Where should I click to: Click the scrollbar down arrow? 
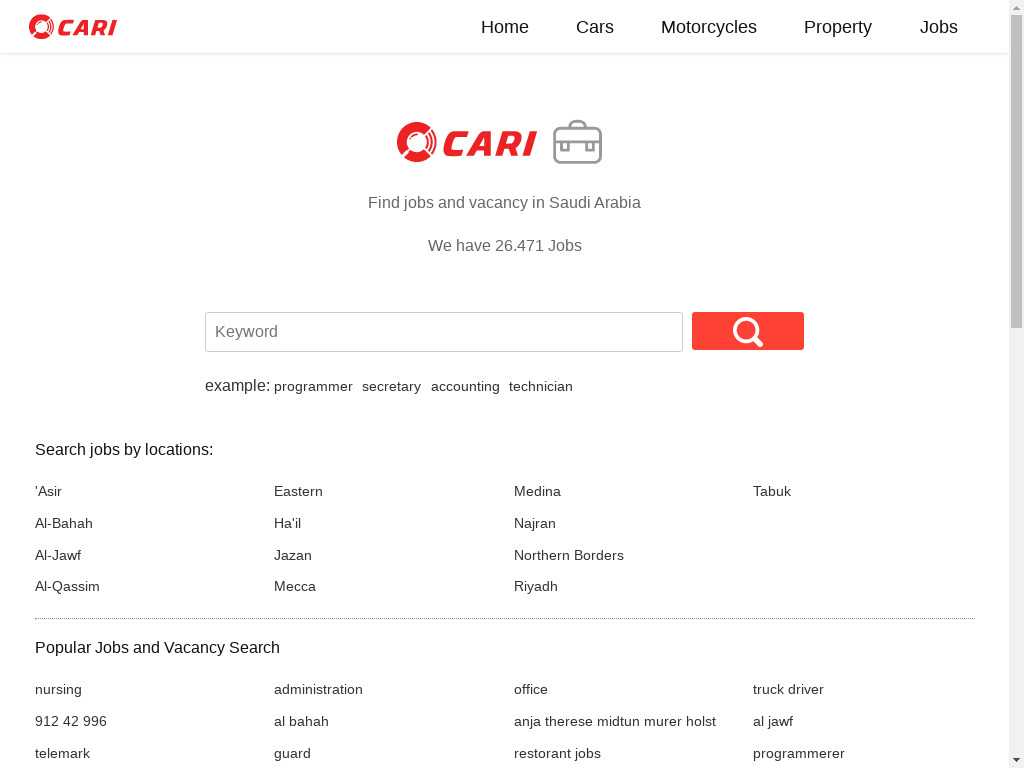1017,761
